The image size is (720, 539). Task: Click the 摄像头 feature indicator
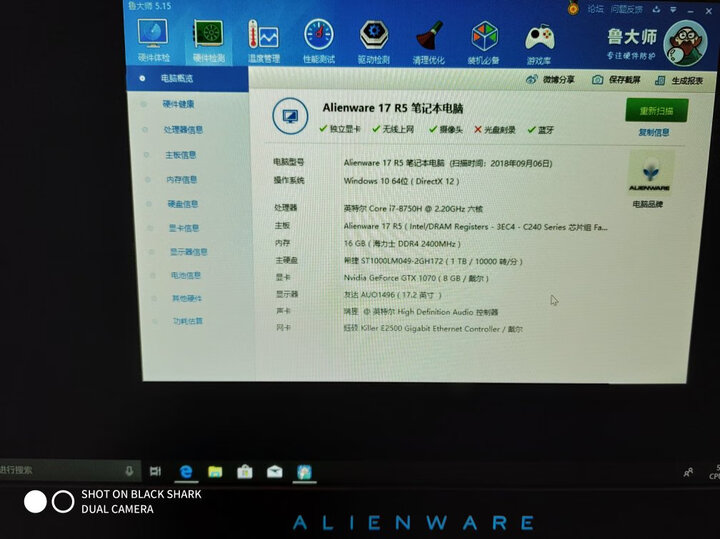tap(446, 129)
